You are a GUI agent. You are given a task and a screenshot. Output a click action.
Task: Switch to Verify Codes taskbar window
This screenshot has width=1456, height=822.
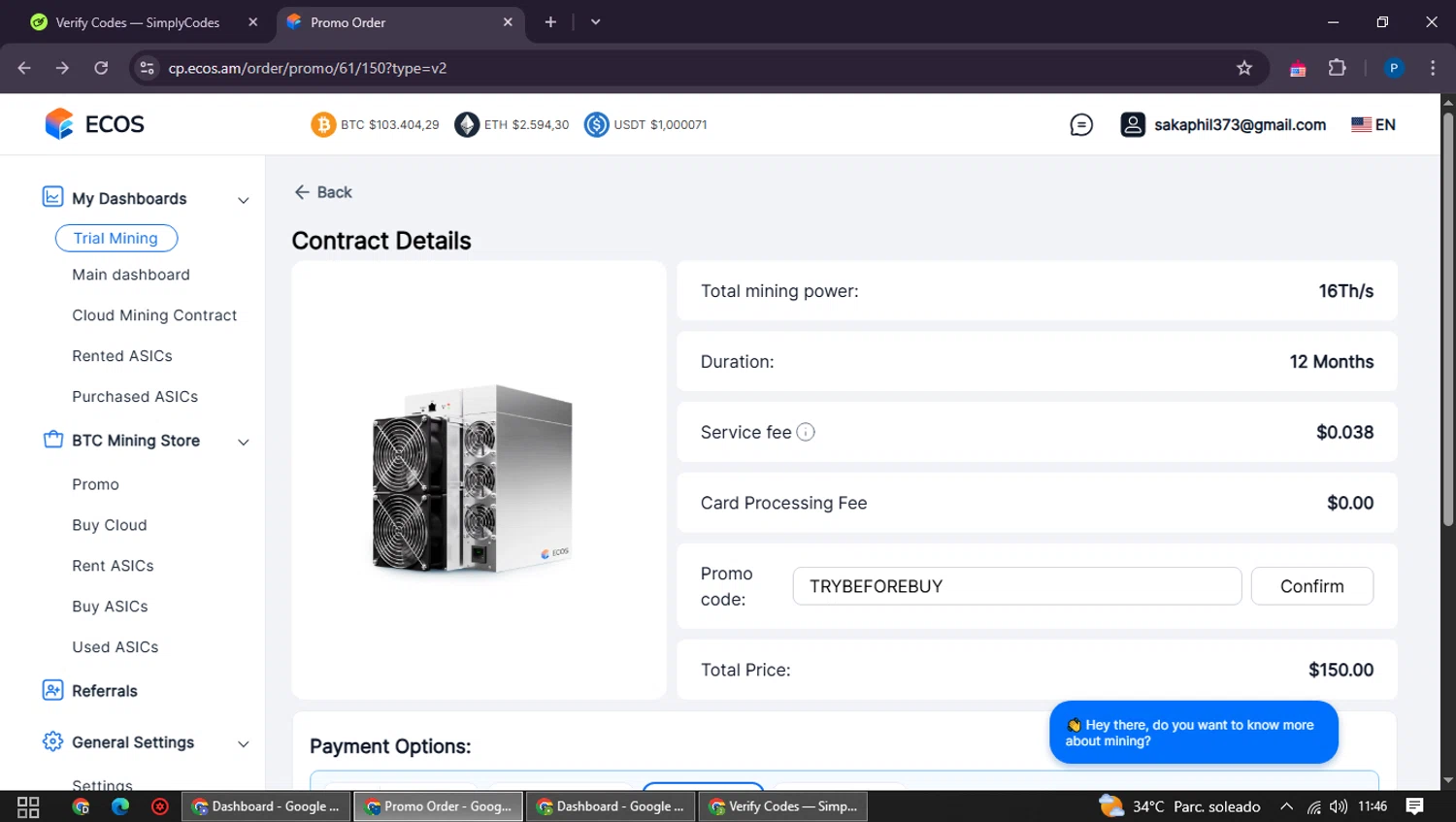782,806
